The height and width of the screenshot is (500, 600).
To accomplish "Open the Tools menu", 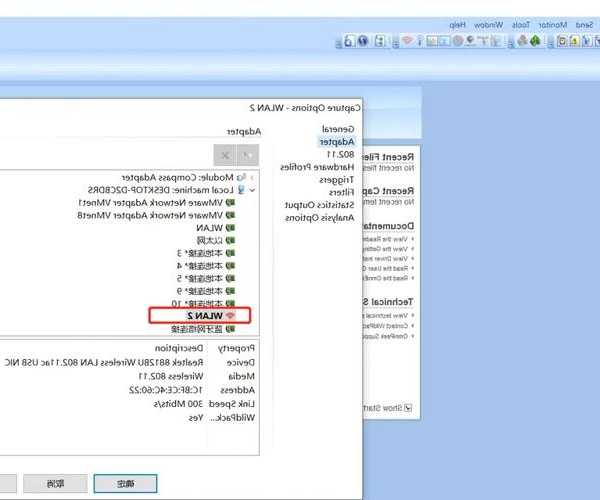I will click(x=520, y=22).
